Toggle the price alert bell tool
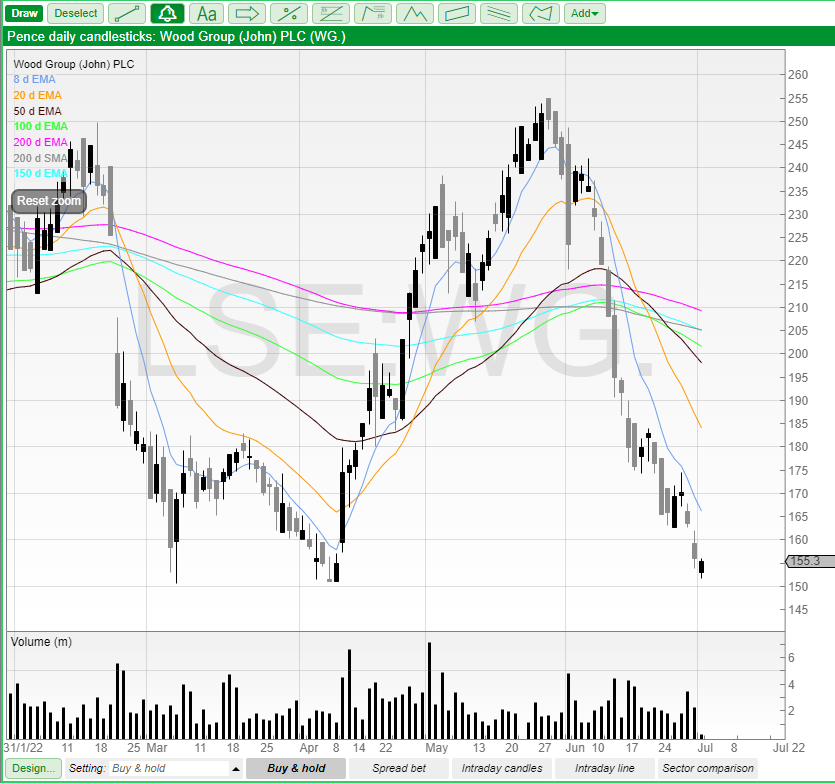 pos(167,13)
